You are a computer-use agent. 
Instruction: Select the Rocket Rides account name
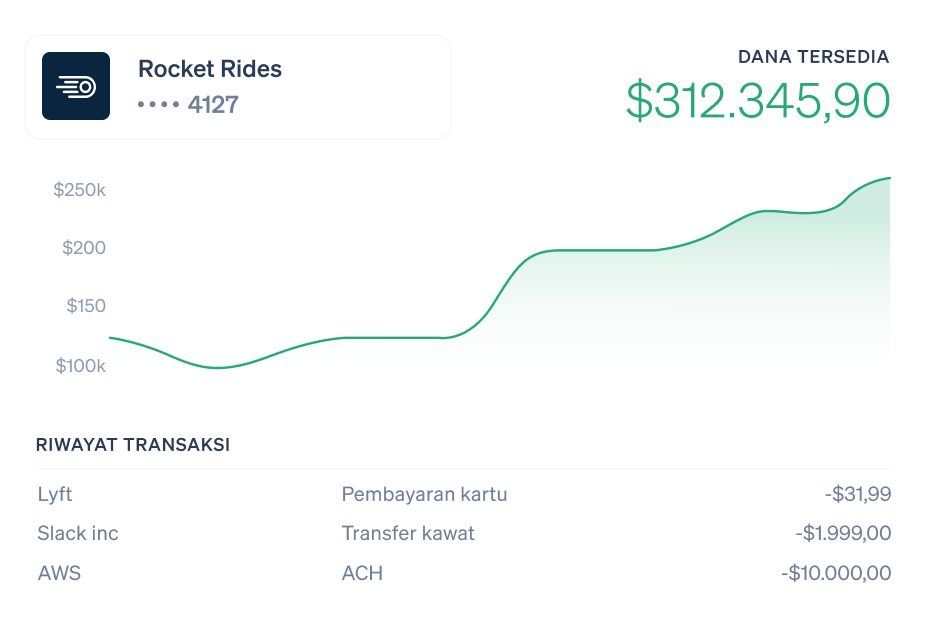click(210, 69)
